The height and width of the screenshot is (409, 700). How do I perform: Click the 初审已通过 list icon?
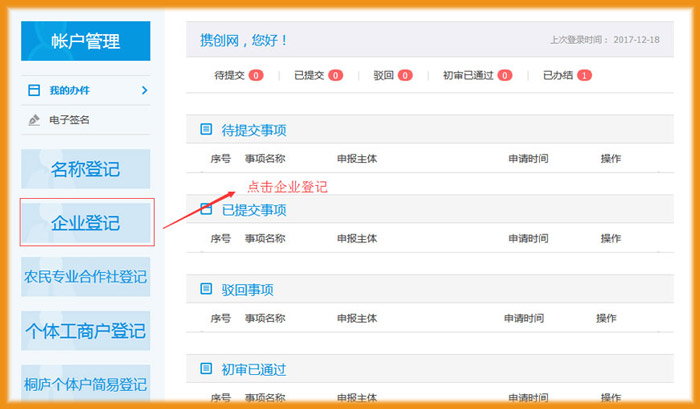(x=206, y=370)
